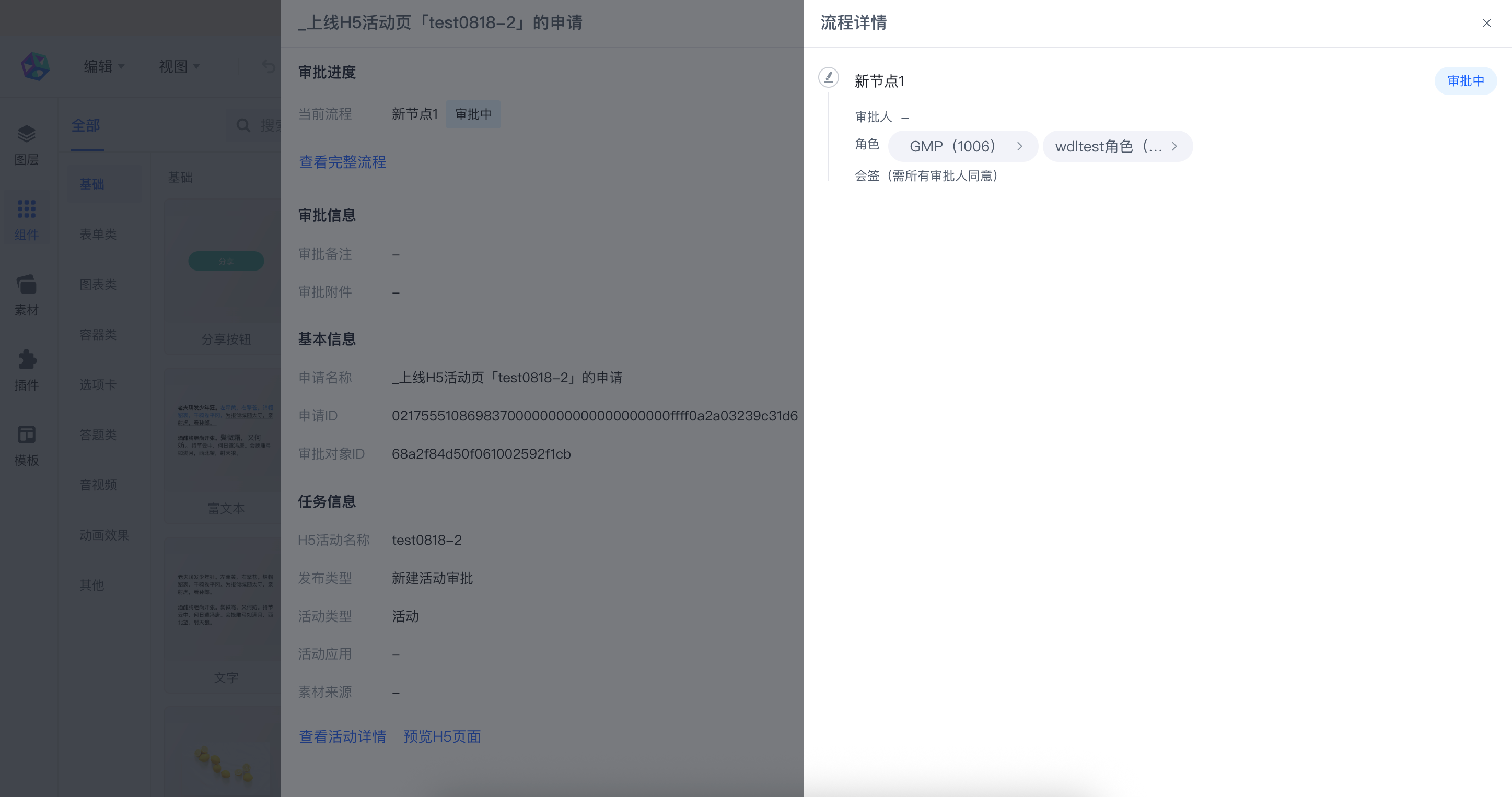Expand the wdltest角色 role chevron

click(1174, 146)
